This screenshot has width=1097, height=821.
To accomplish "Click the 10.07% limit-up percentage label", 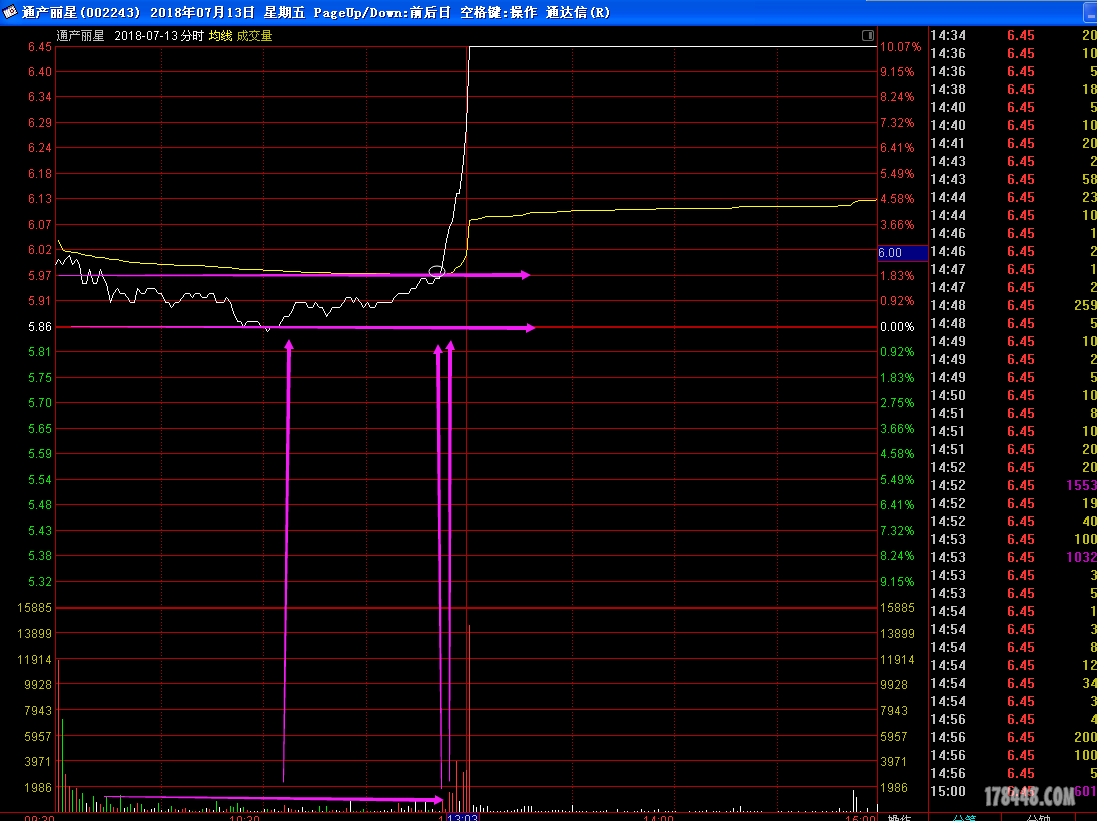I will coord(900,47).
